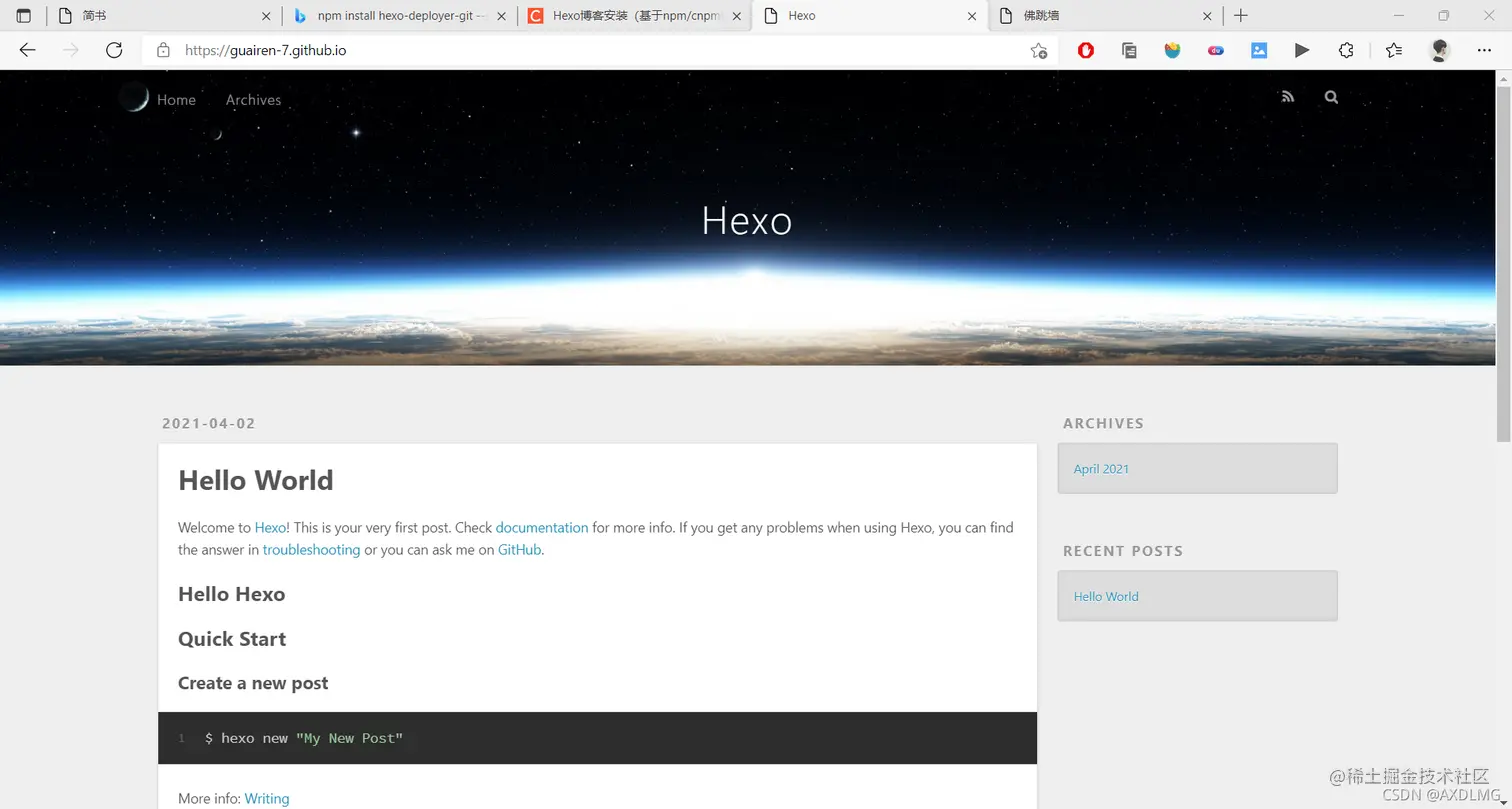The height and width of the screenshot is (809, 1512).
Task: Open the blog RSS feed icon
Action: pos(1288,97)
